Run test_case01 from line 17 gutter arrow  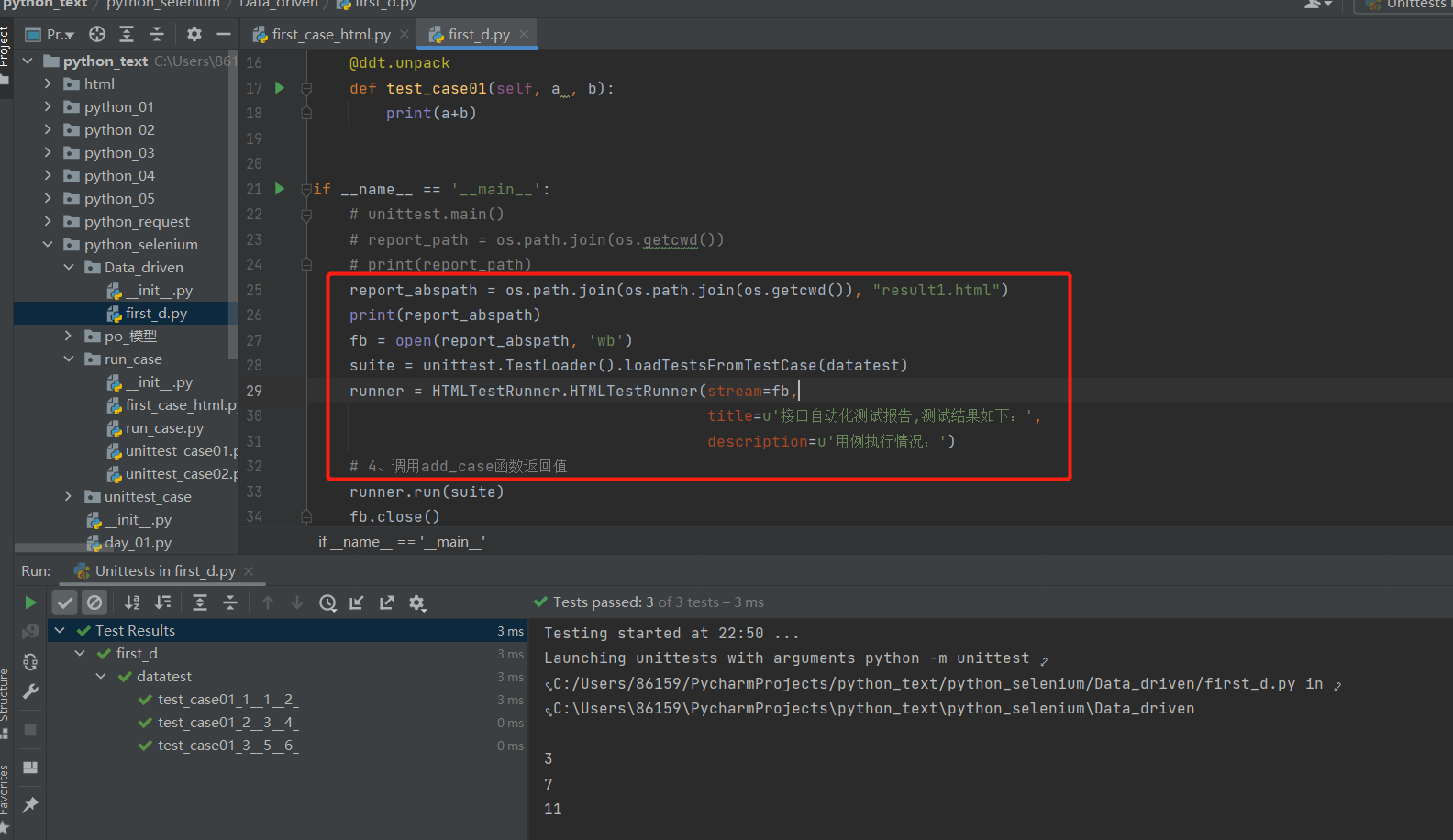tap(280, 88)
